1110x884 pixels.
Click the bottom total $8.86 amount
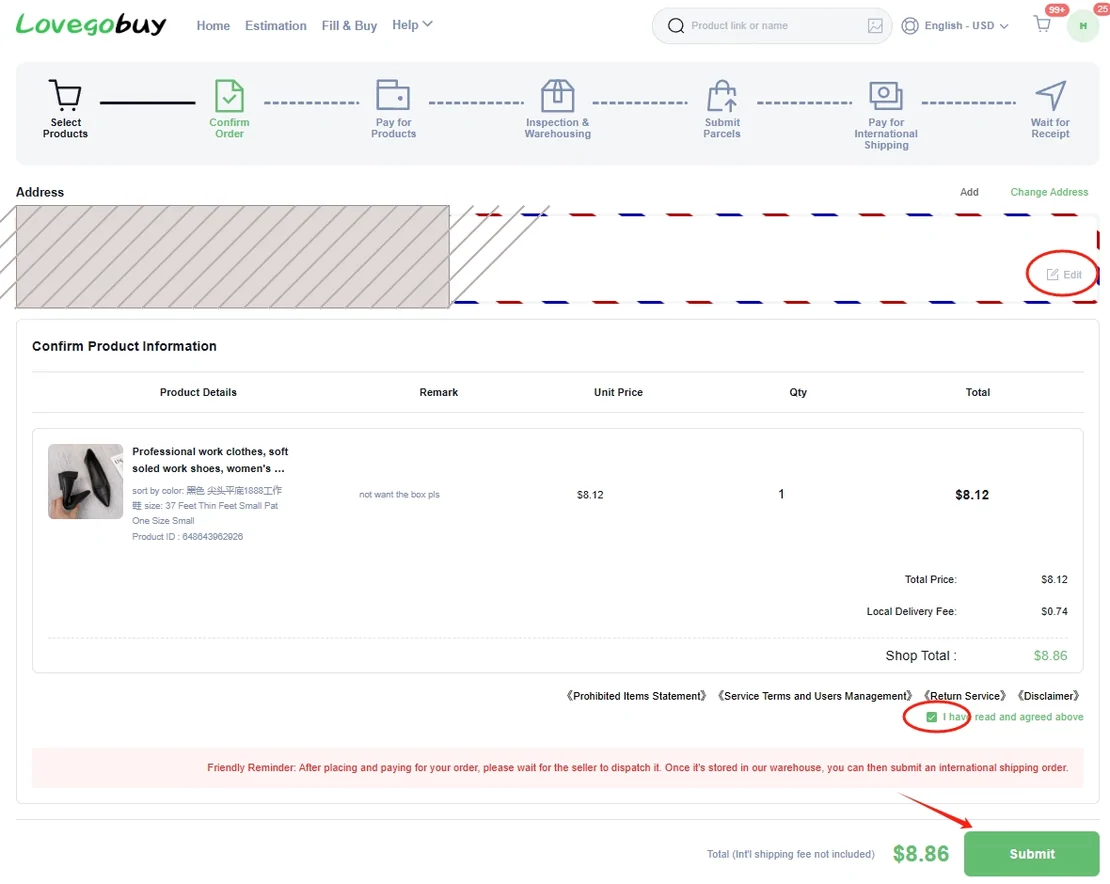pos(920,854)
